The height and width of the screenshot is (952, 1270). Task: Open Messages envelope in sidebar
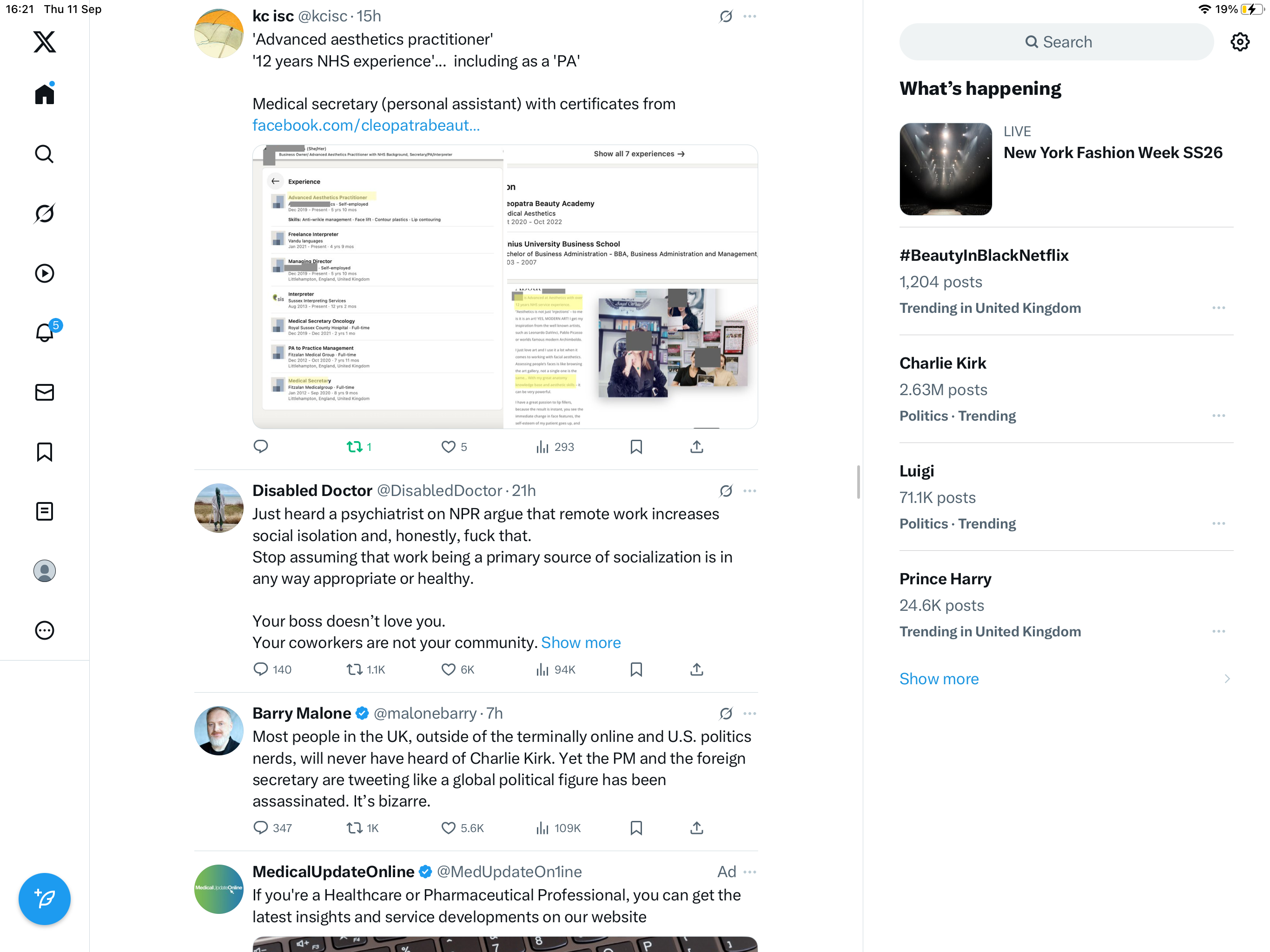tap(44, 392)
